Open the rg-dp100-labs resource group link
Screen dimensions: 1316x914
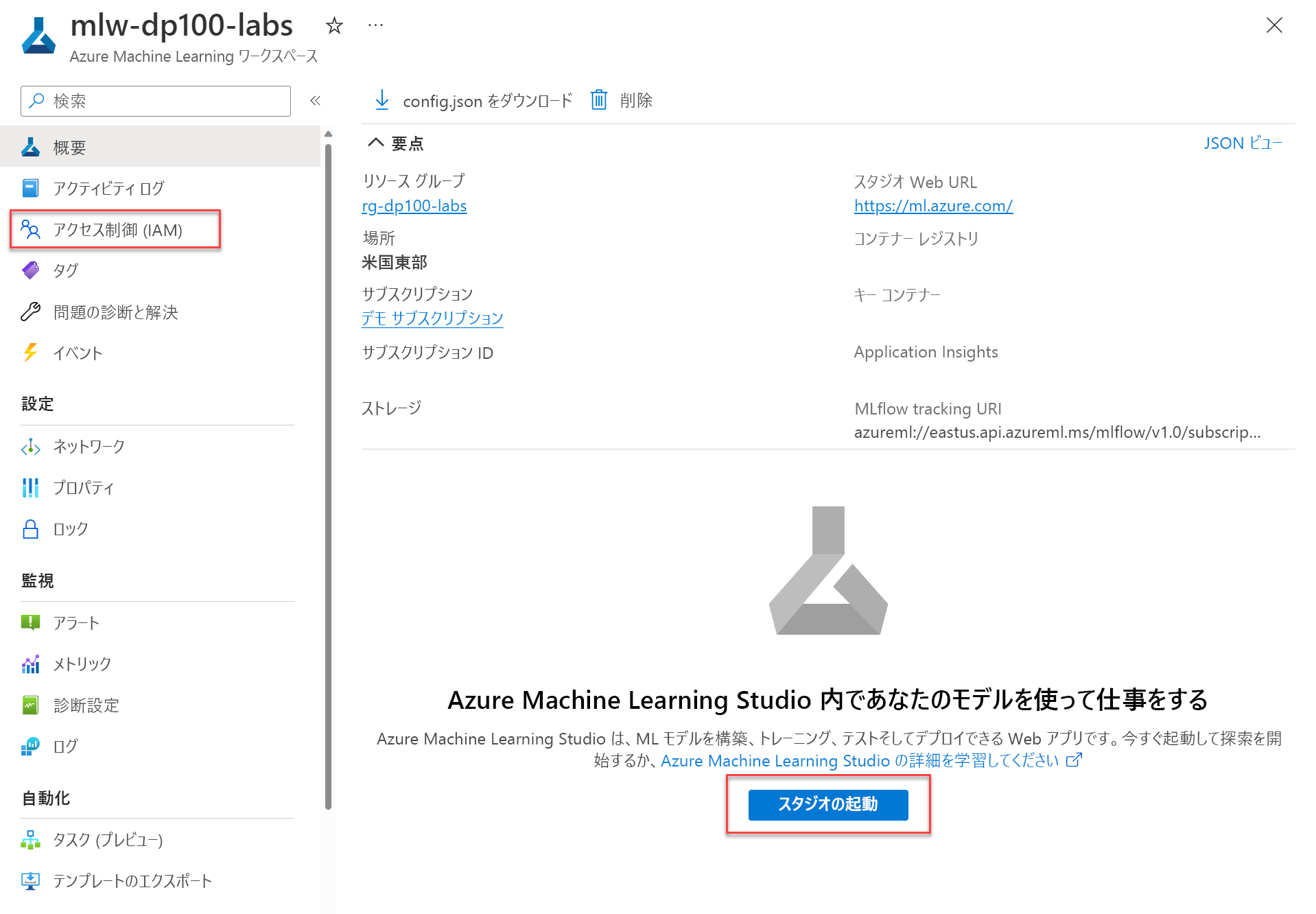414,205
